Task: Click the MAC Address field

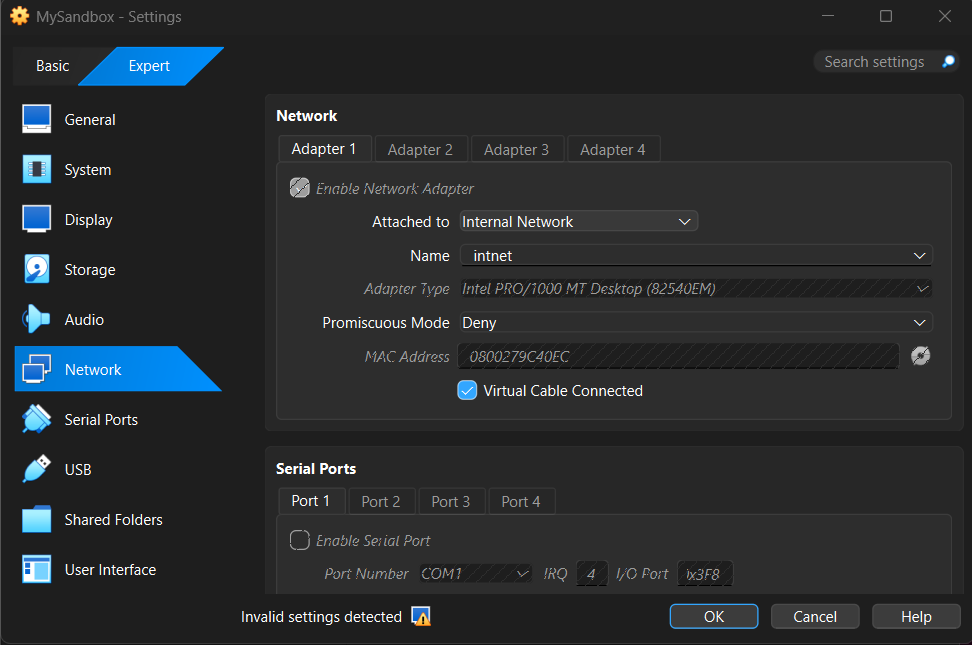Action: point(679,356)
